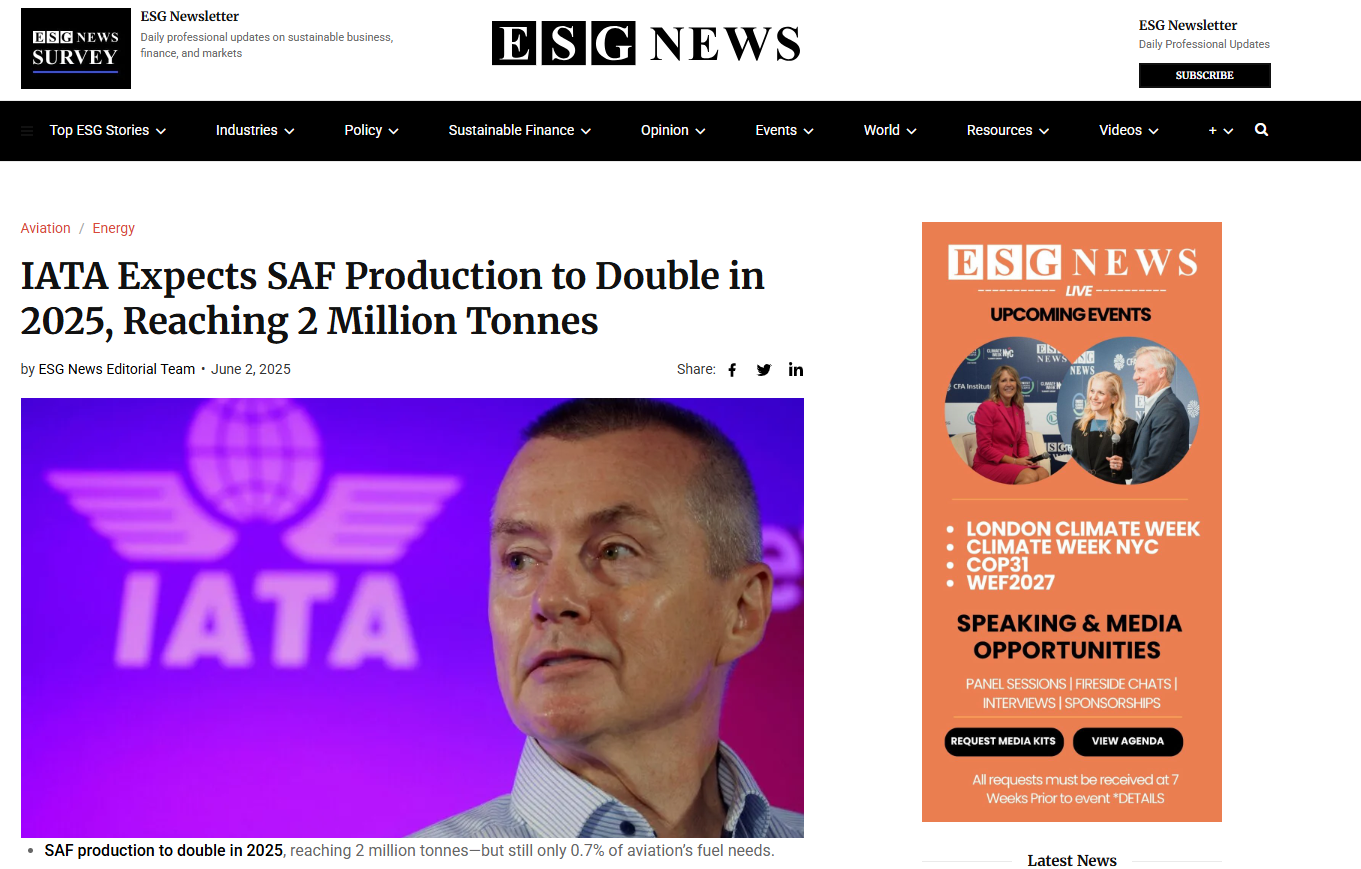1361x869 pixels.
Task: Open the Videos dropdown
Action: (1129, 130)
